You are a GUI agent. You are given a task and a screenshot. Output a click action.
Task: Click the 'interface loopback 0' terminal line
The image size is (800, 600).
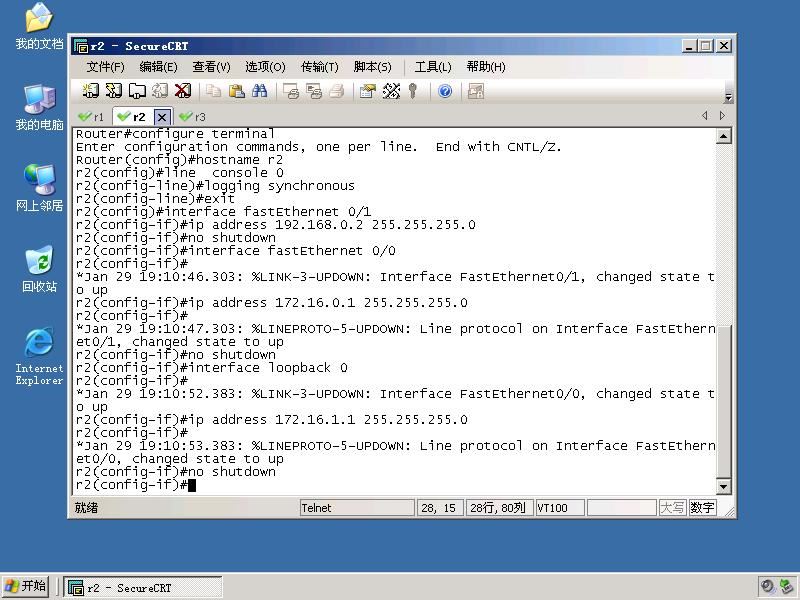pyautogui.click(x=212, y=368)
